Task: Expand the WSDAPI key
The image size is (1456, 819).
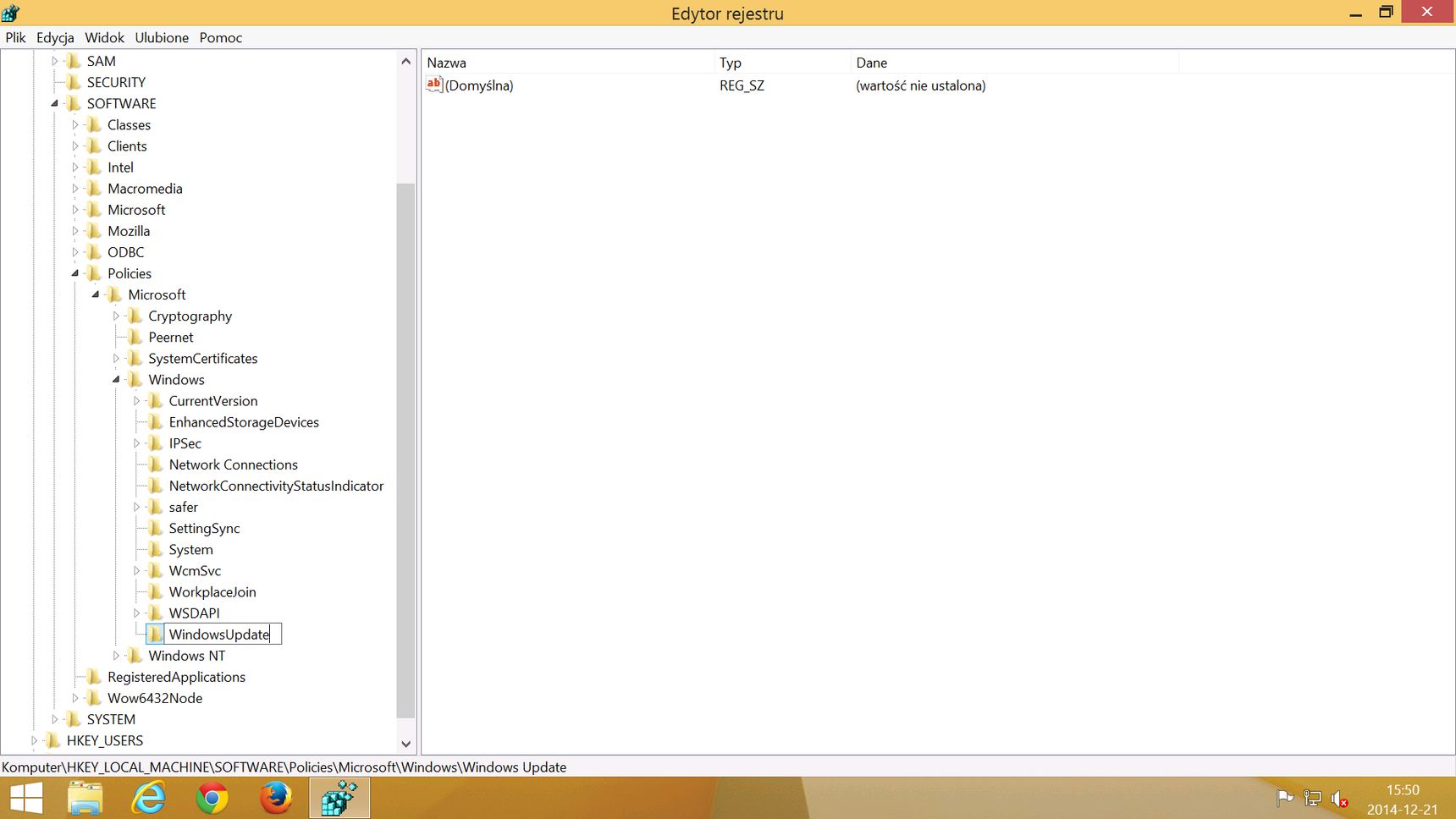Action: (136, 613)
